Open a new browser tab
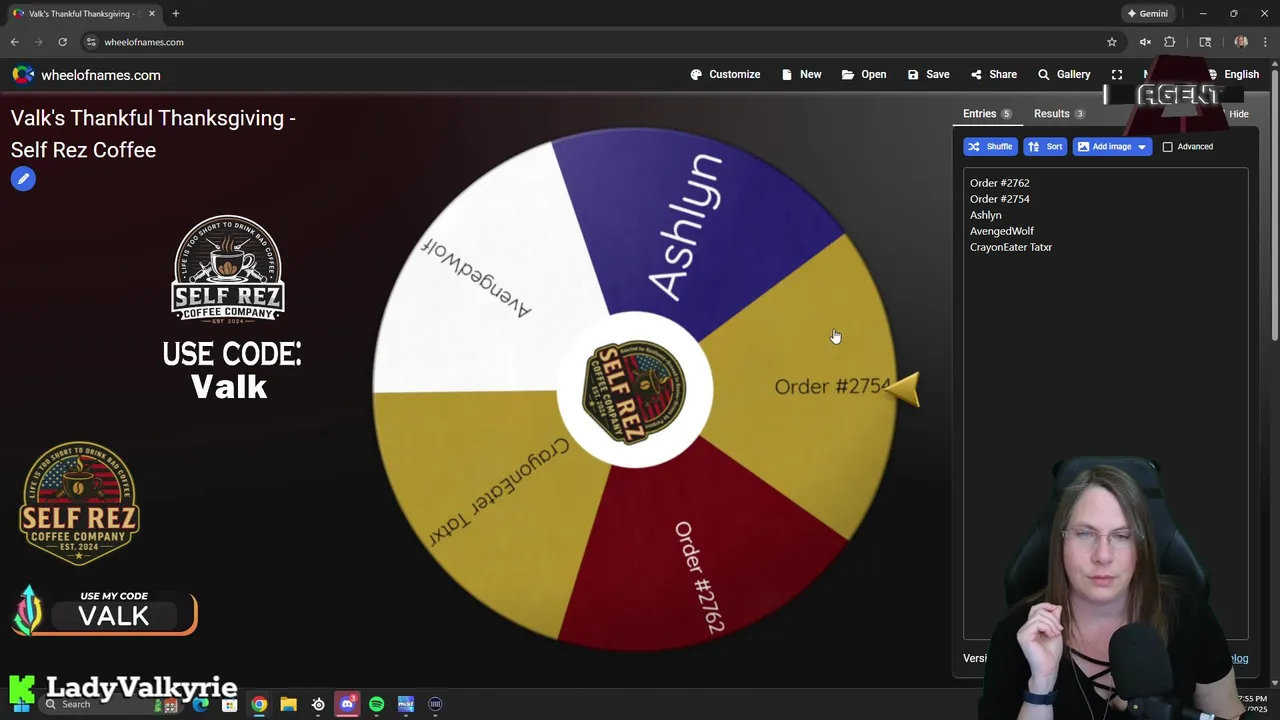 pyautogui.click(x=175, y=14)
